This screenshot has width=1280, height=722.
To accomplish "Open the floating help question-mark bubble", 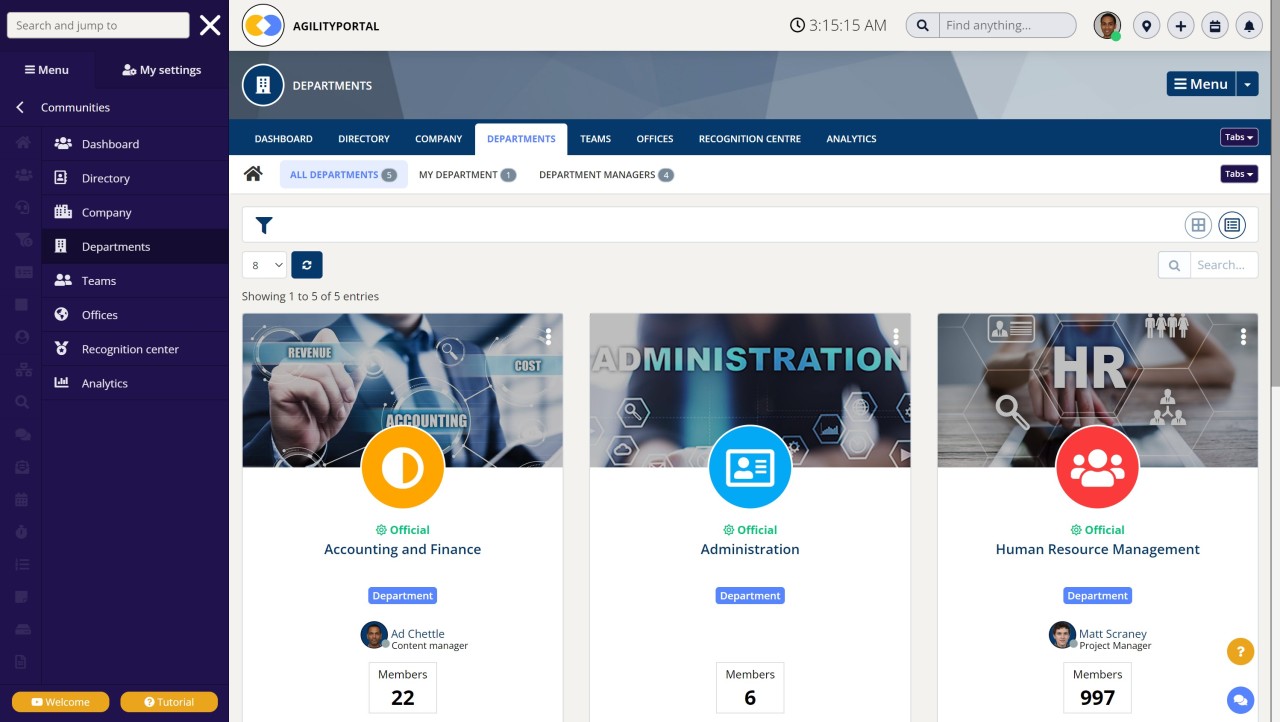I will [x=1240, y=651].
